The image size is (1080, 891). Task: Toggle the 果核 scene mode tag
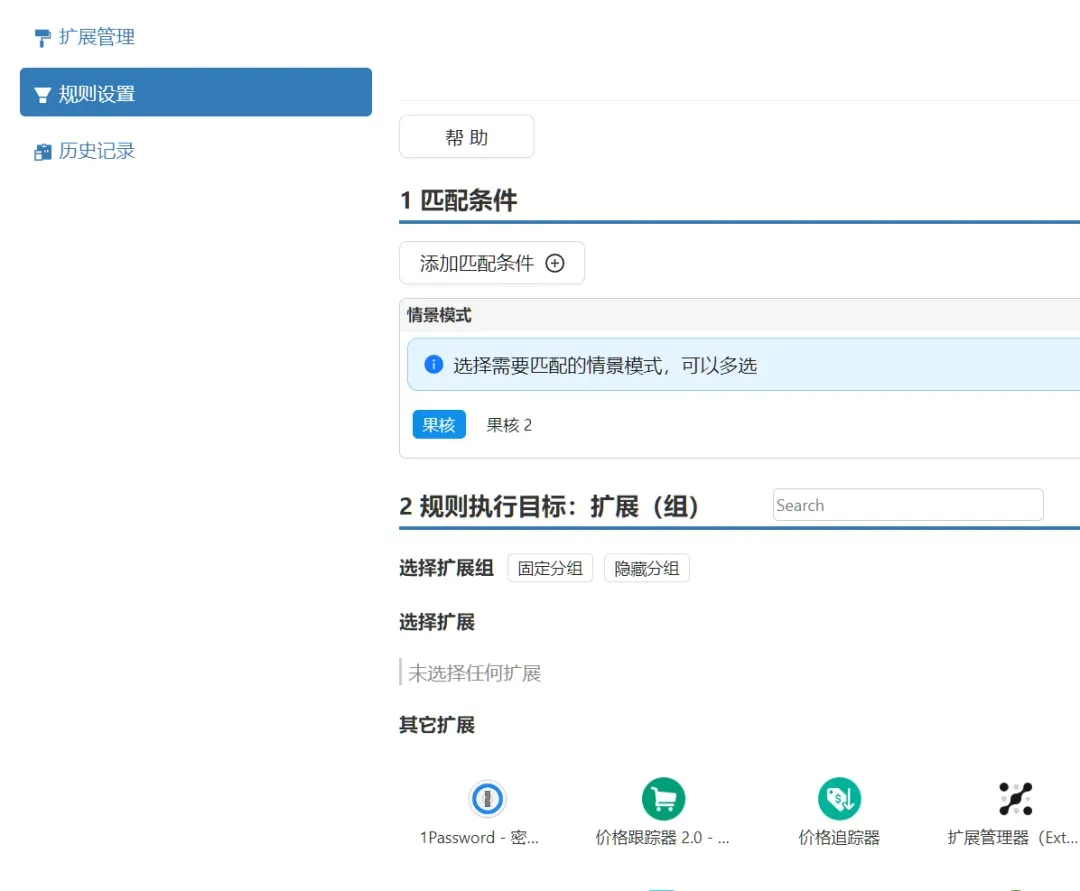pos(439,425)
